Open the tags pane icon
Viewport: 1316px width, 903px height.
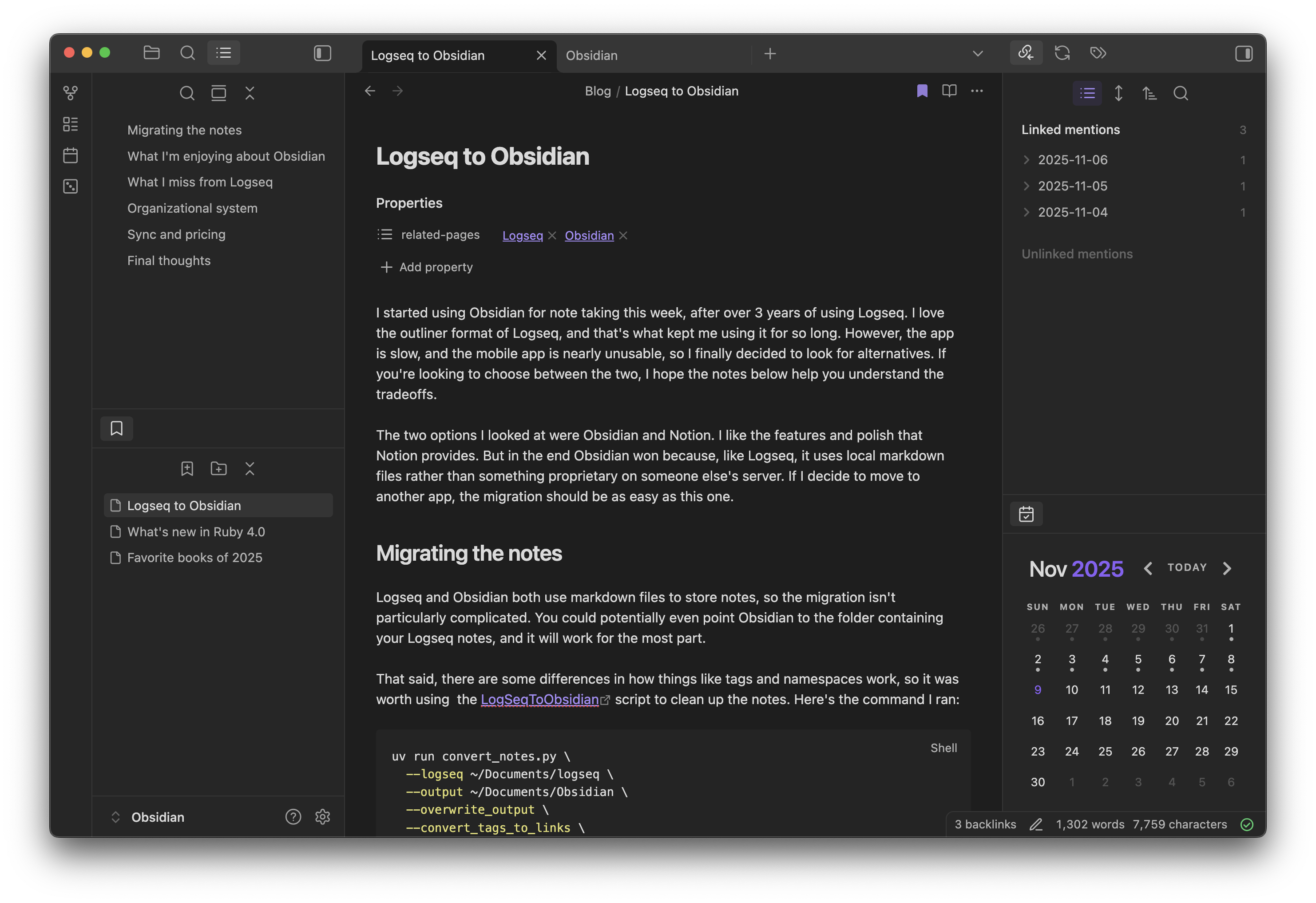(1098, 53)
